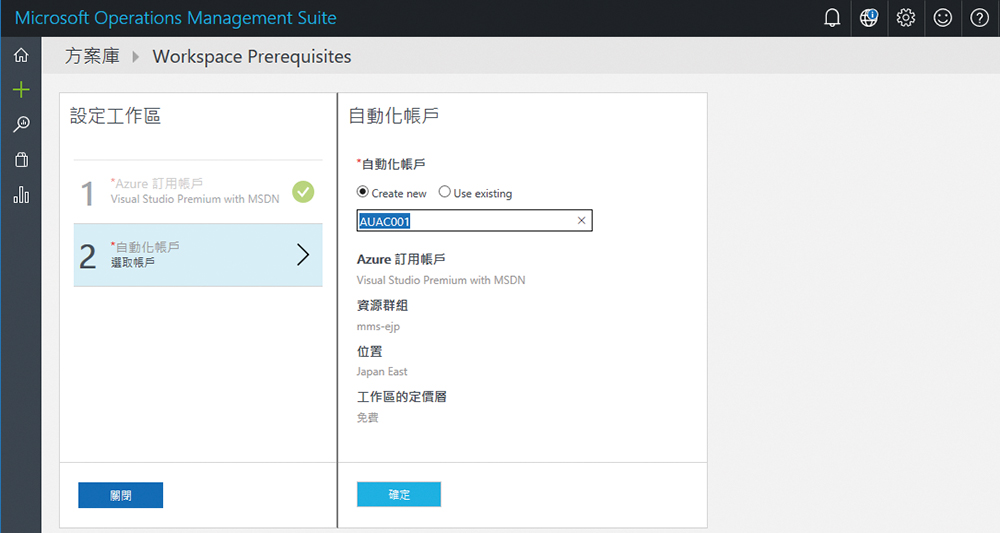Click the smiley feedback icon
1000x533 pixels.
943,18
